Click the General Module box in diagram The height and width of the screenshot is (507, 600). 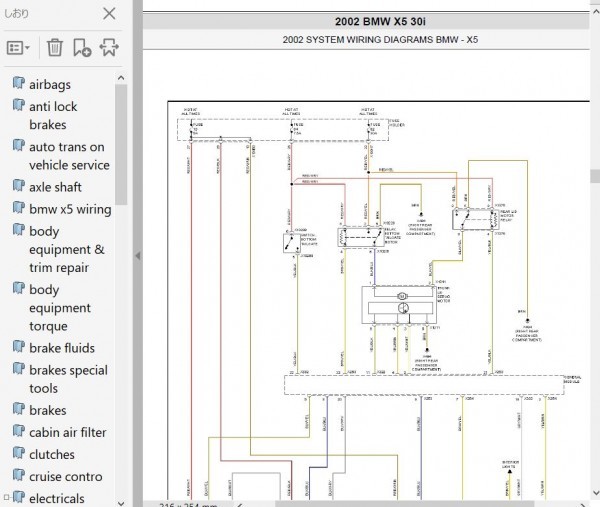(x=424, y=385)
